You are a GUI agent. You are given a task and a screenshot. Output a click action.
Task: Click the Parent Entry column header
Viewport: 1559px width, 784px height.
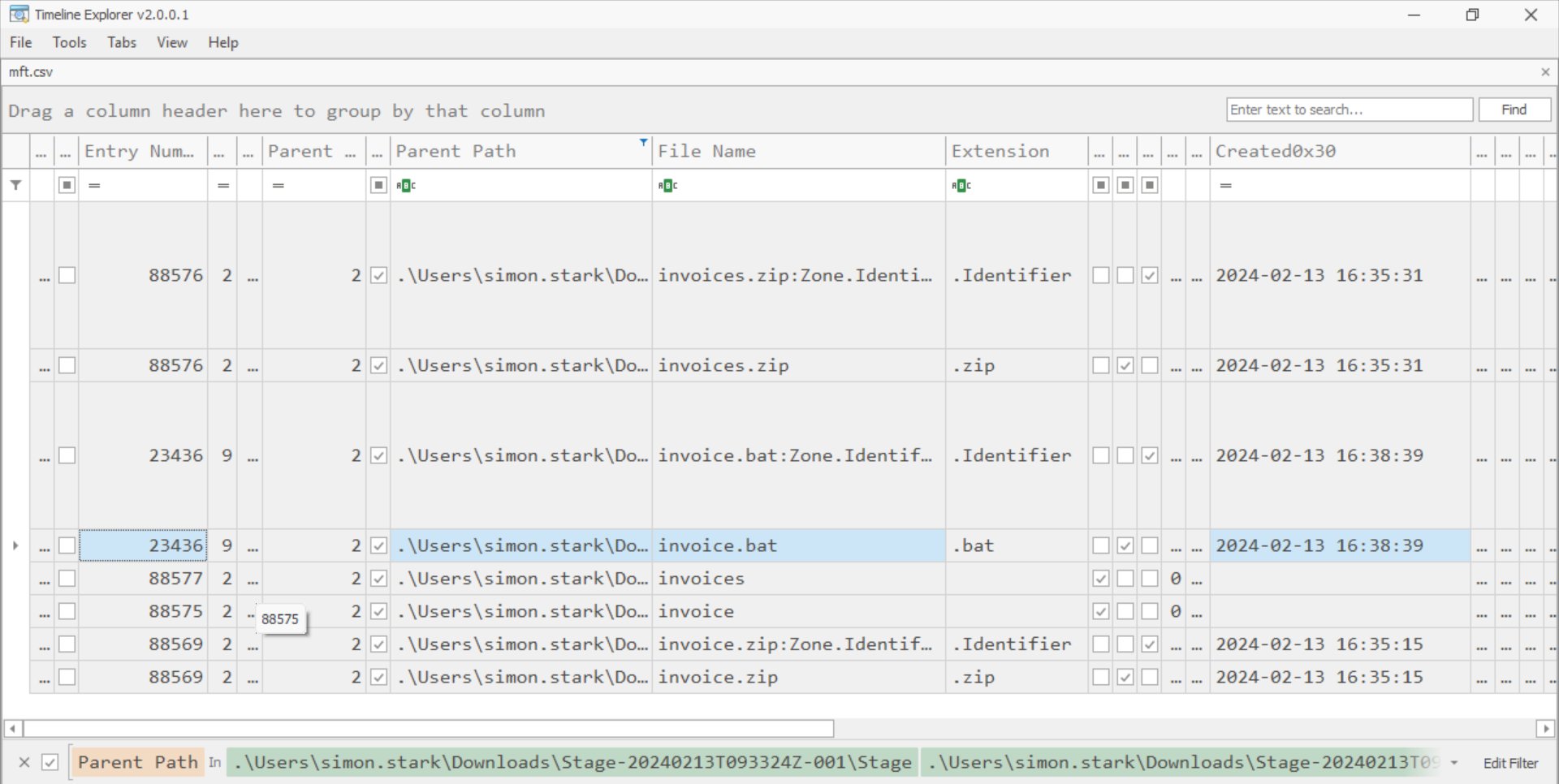click(x=313, y=151)
